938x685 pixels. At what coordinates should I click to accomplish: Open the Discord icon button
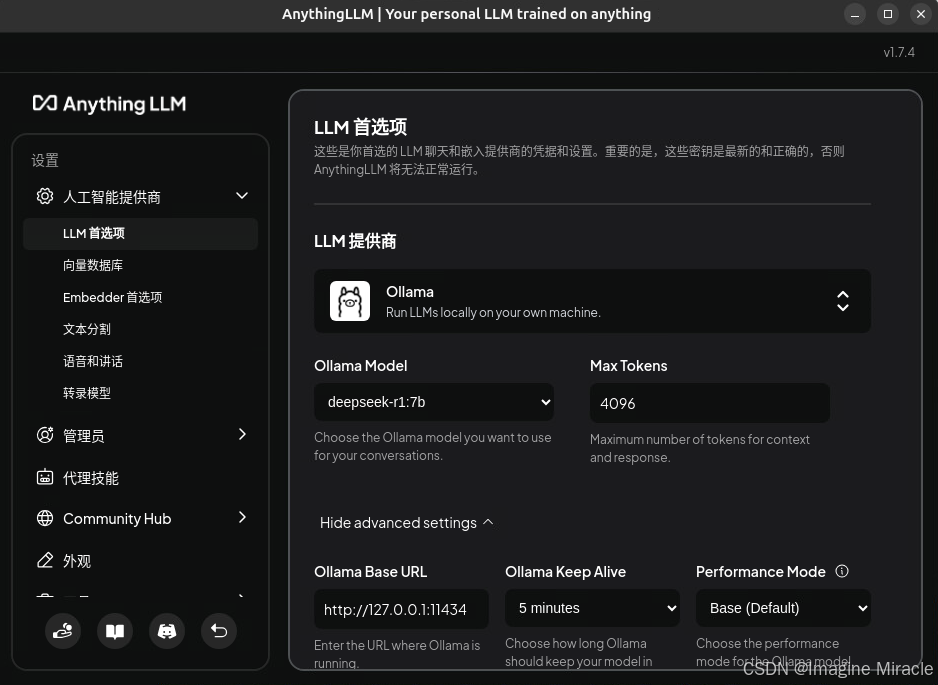(x=167, y=631)
